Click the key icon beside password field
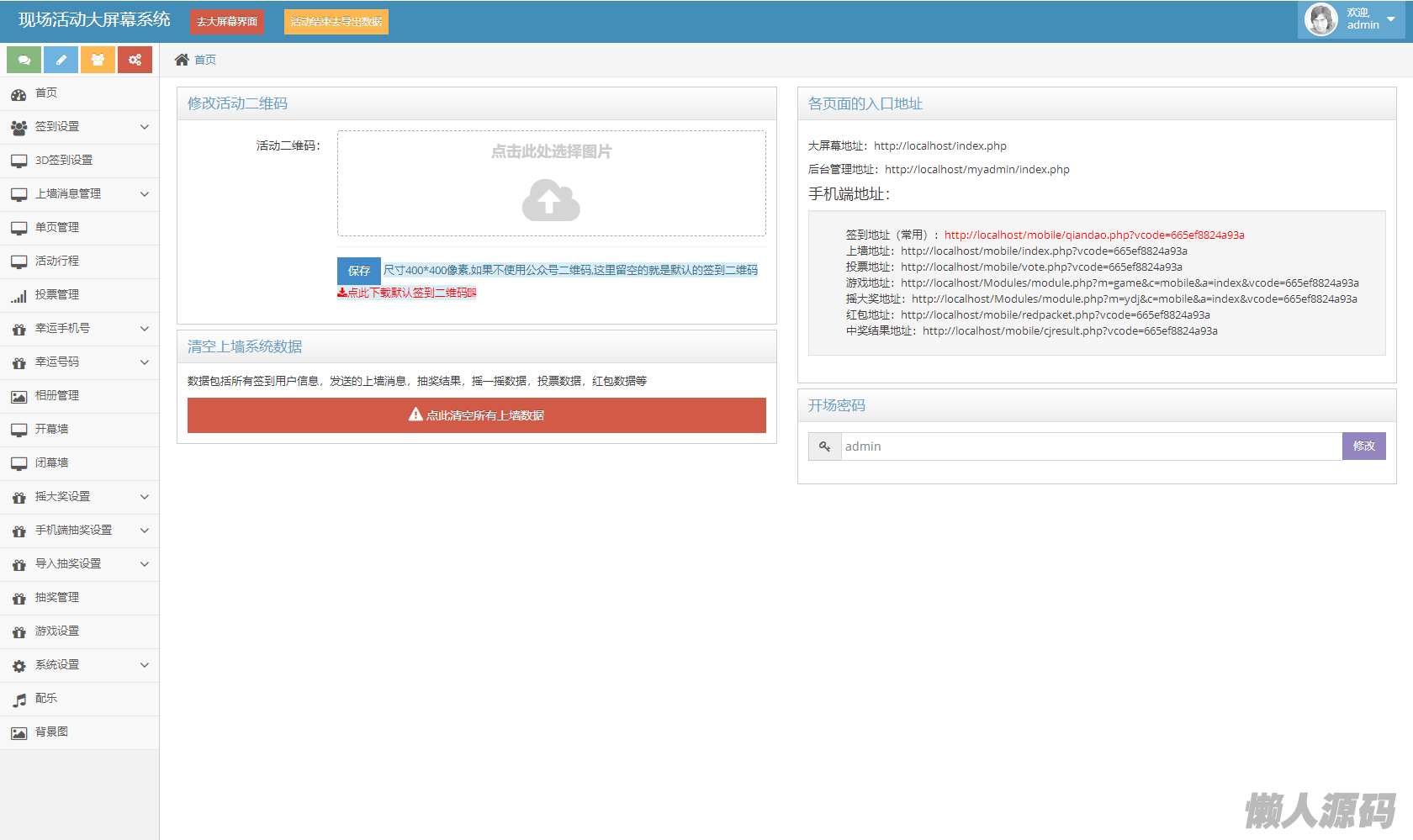This screenshot has width=1413, height=840. 824,446
